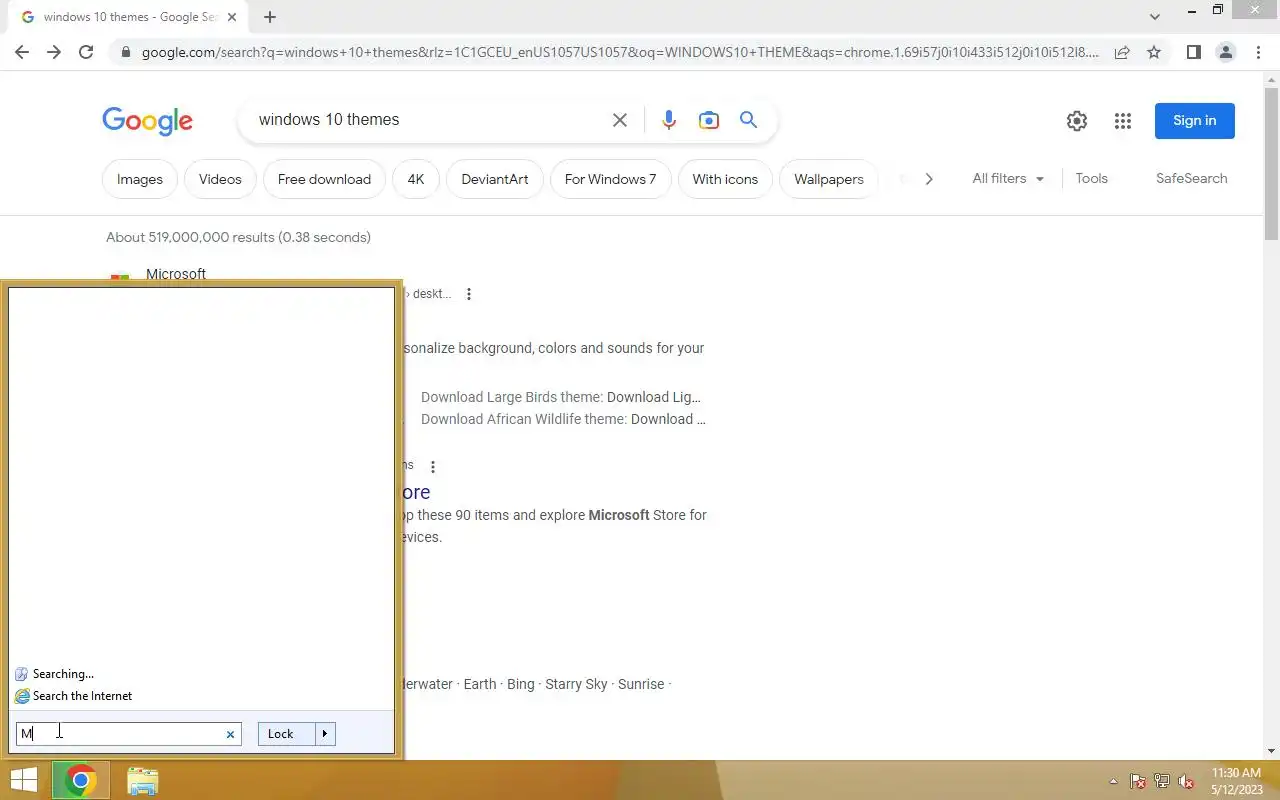Open a new browser tab
The image size is (1280, 800).
(x=270, y=17)
